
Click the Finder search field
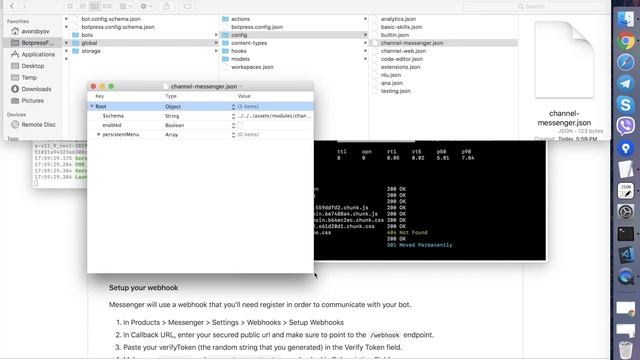click(x=535, y=6)
